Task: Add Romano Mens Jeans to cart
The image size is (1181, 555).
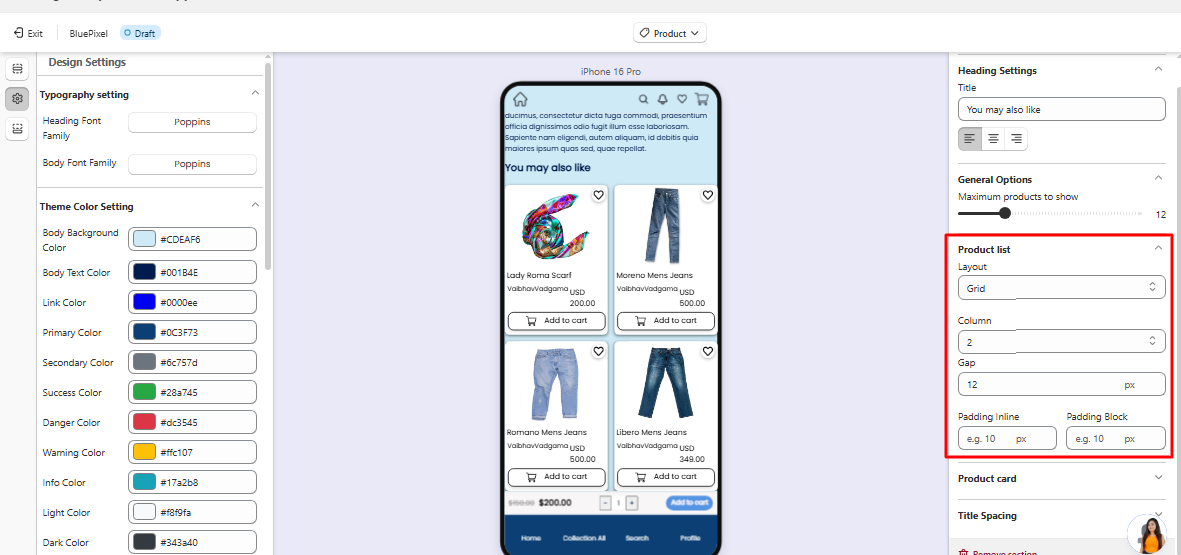Action: (556, 477)
